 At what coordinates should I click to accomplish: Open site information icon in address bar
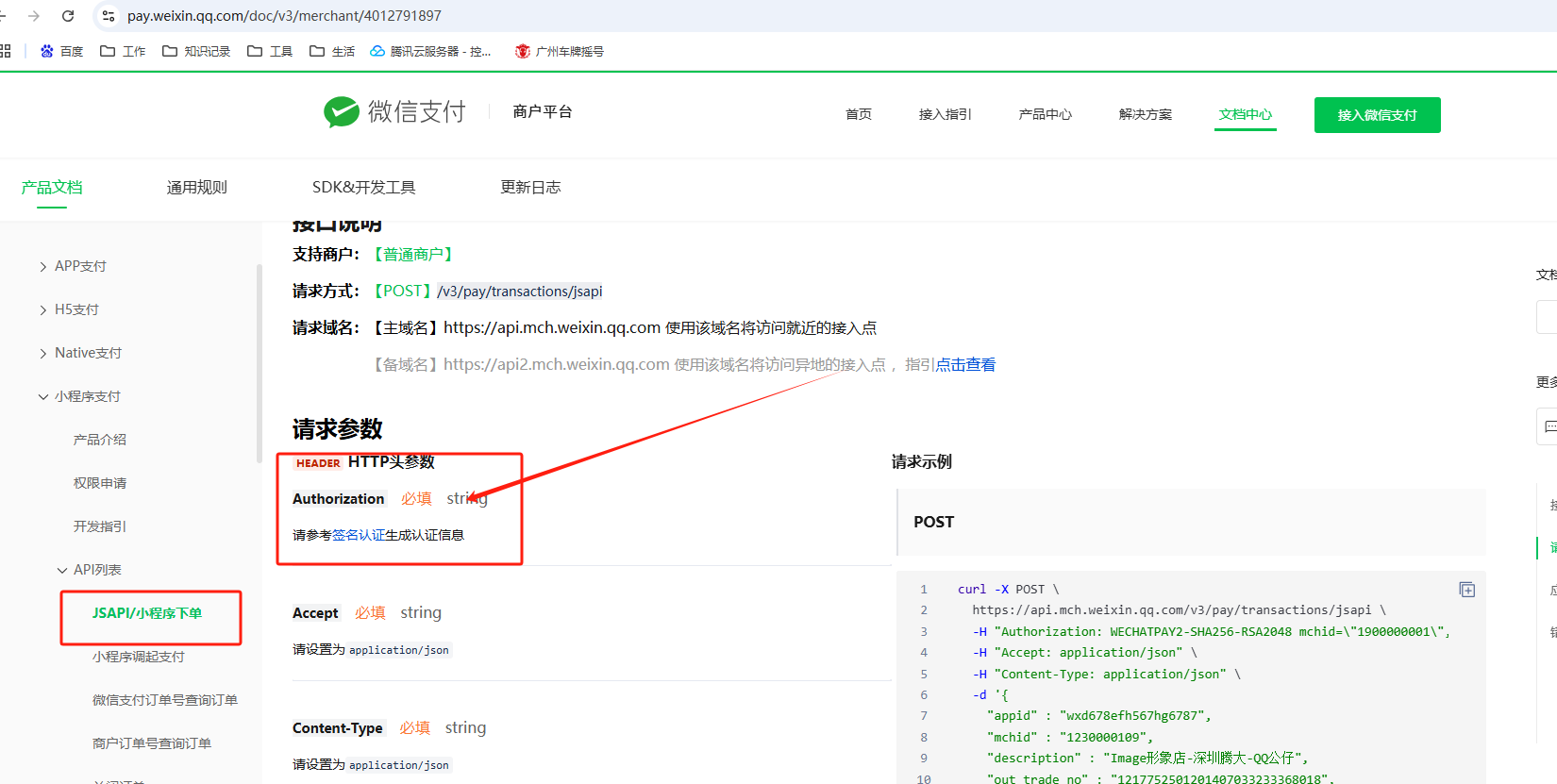(x=109, y=16)
